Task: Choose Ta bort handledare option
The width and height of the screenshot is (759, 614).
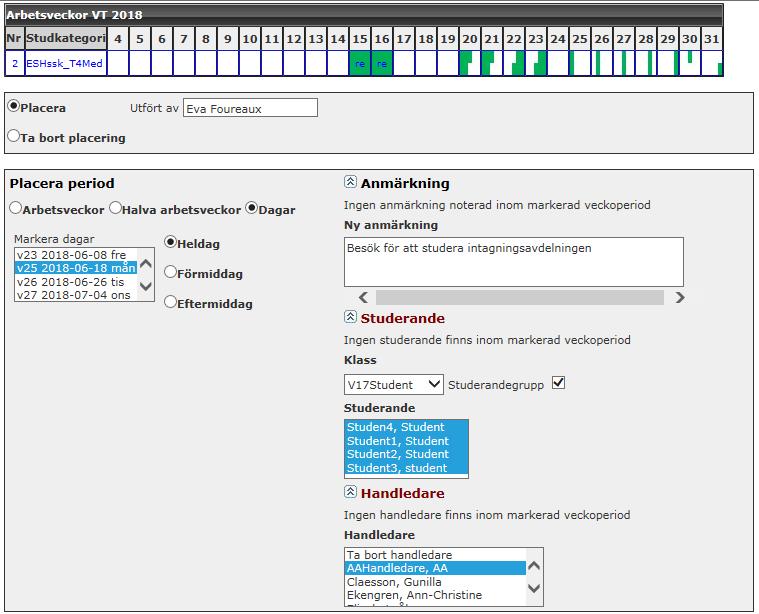Action: pyautogui.click(x=436, y=555)
